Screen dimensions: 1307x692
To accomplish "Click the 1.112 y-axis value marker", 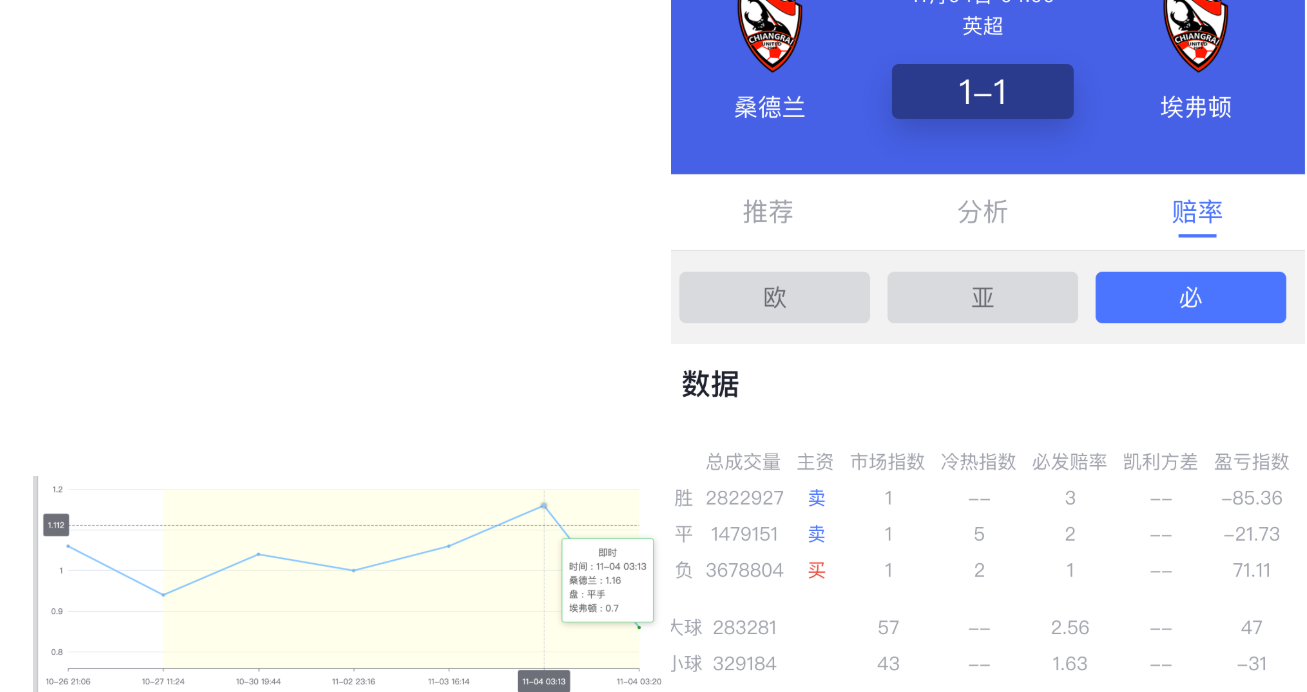I will [x=56, y=525].
